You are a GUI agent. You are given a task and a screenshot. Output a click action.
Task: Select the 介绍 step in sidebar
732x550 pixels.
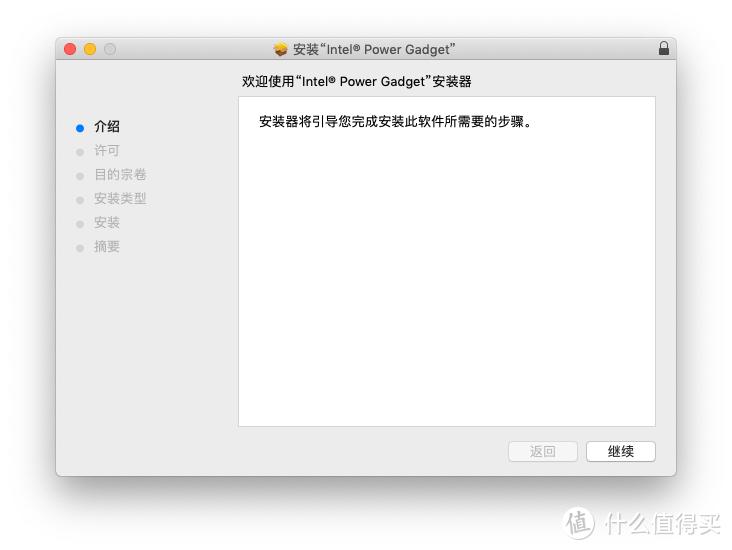[x=107, y=126]
